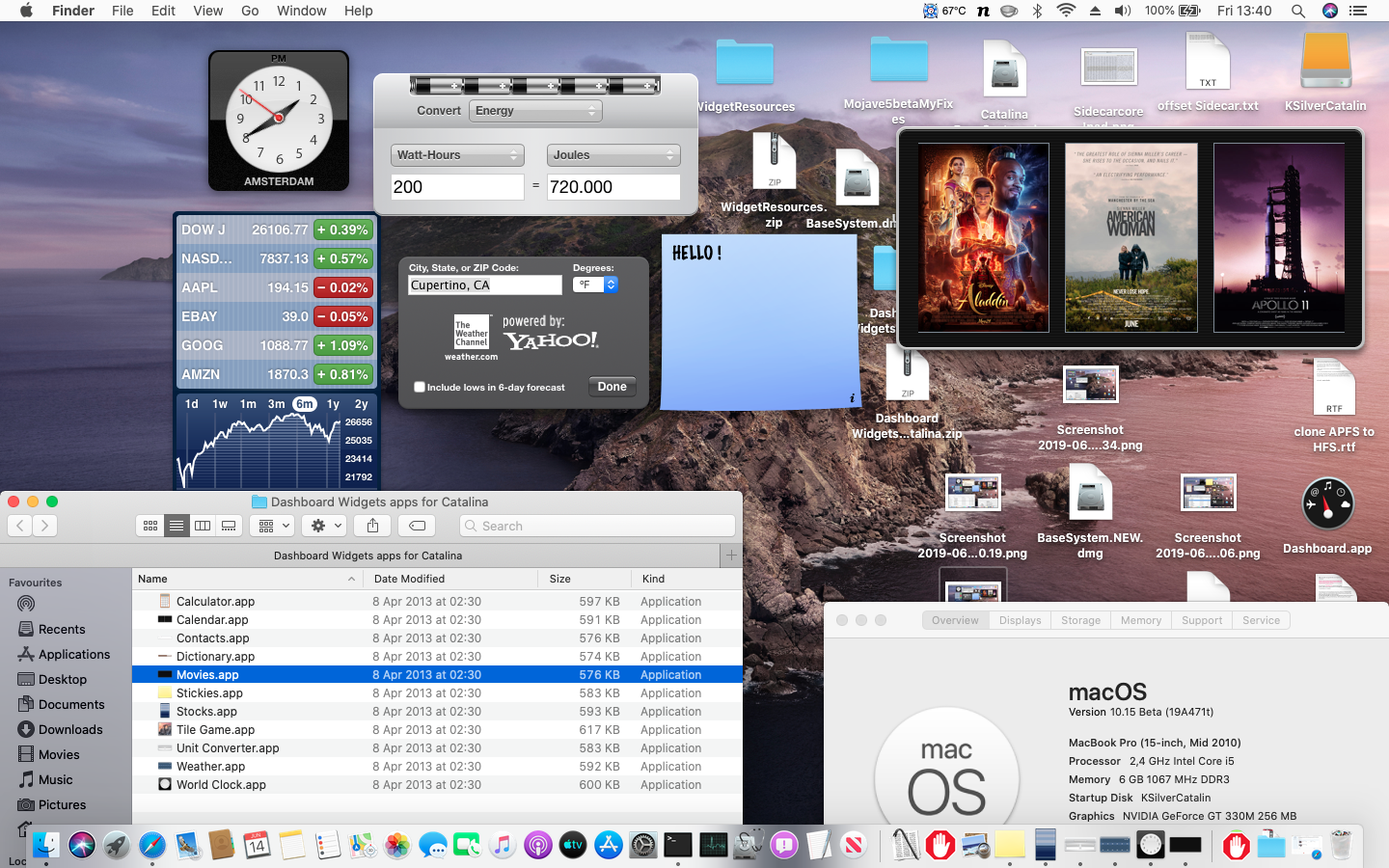Click City, State, or ZIP Code field
This screenshot has width=1389, height=868.
pos(485,285)
